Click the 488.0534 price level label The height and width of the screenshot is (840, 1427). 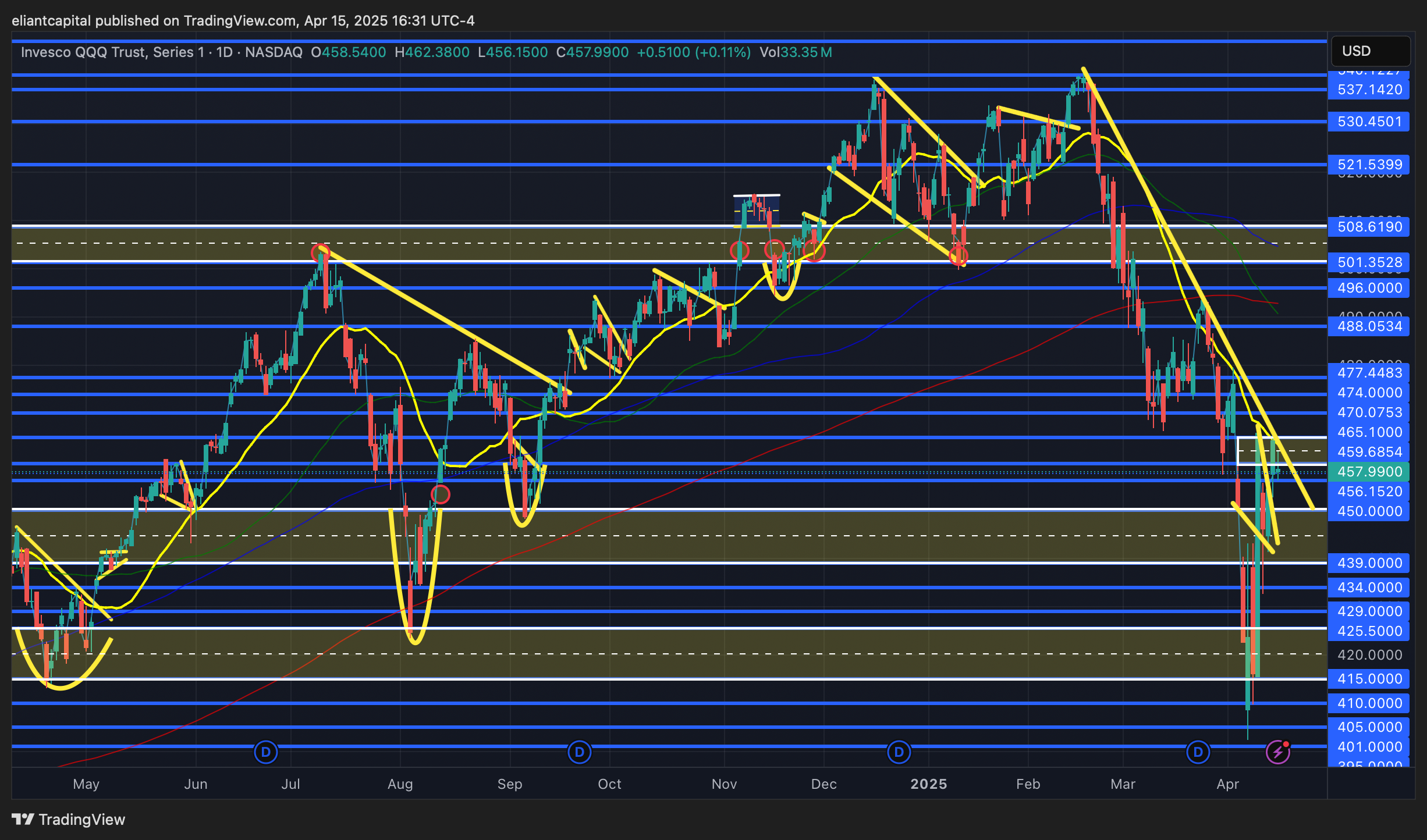(x=1369, y=326)
